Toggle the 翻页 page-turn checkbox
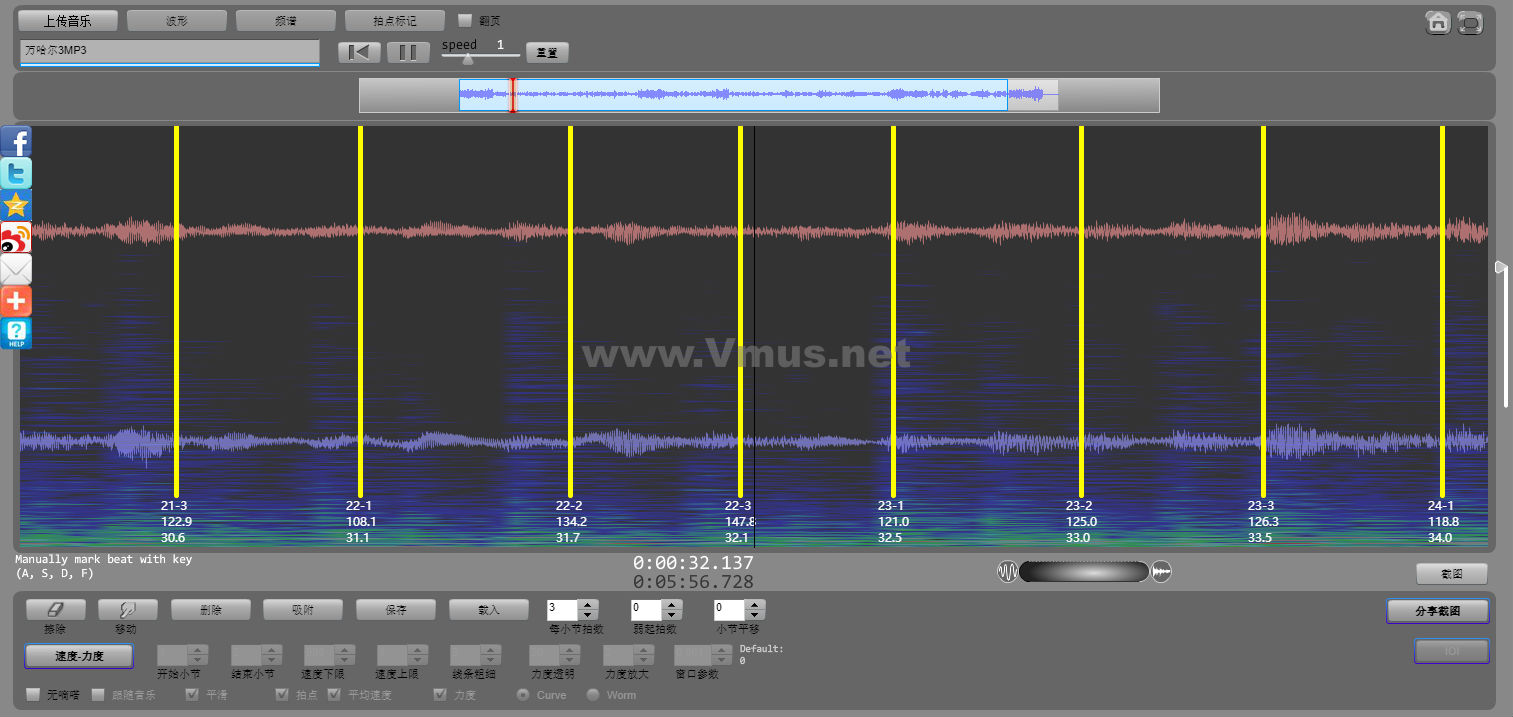The image size is (1513, 717). click(x=465, y=20)
